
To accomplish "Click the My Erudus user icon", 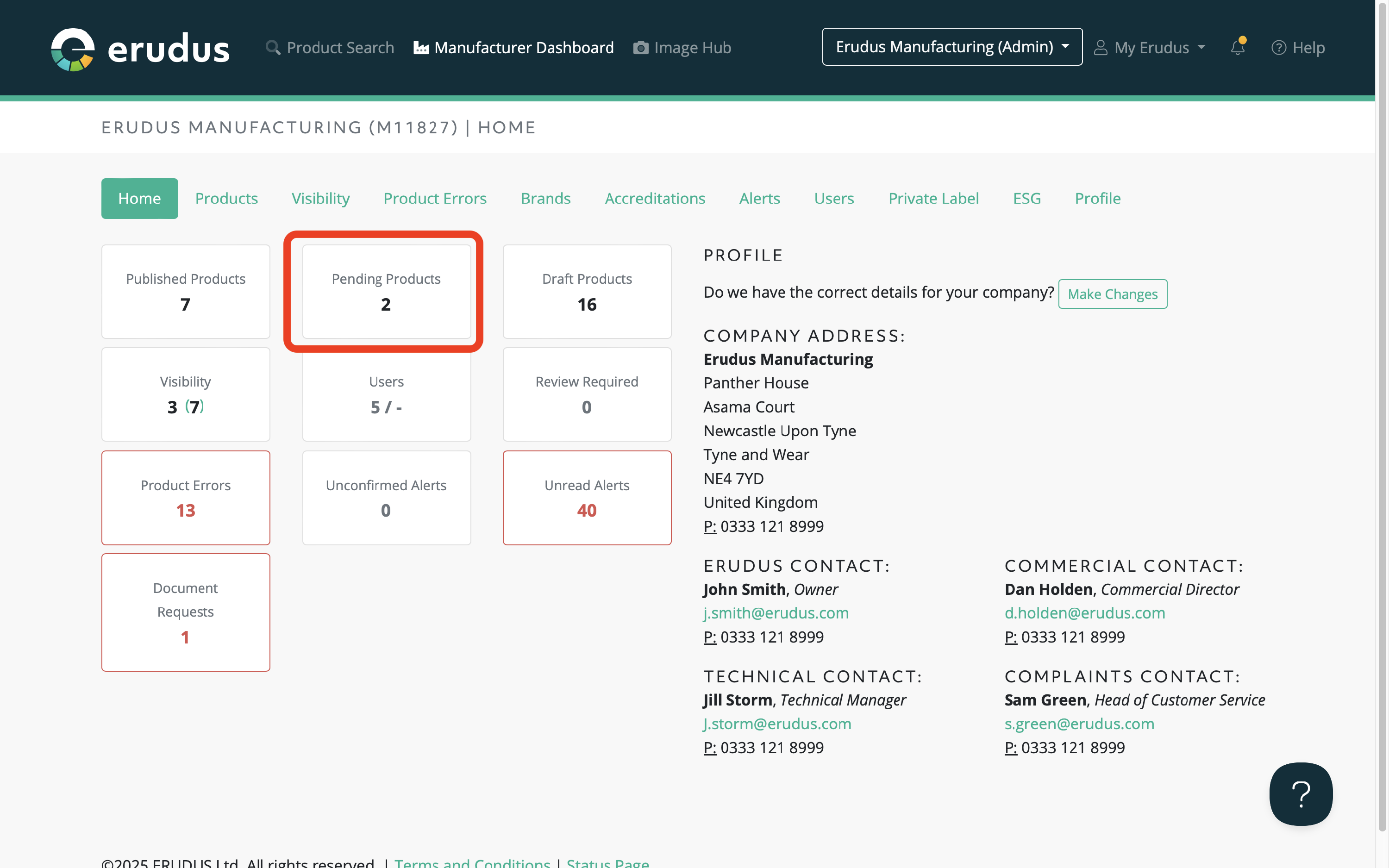I will tap(1100, 48).
